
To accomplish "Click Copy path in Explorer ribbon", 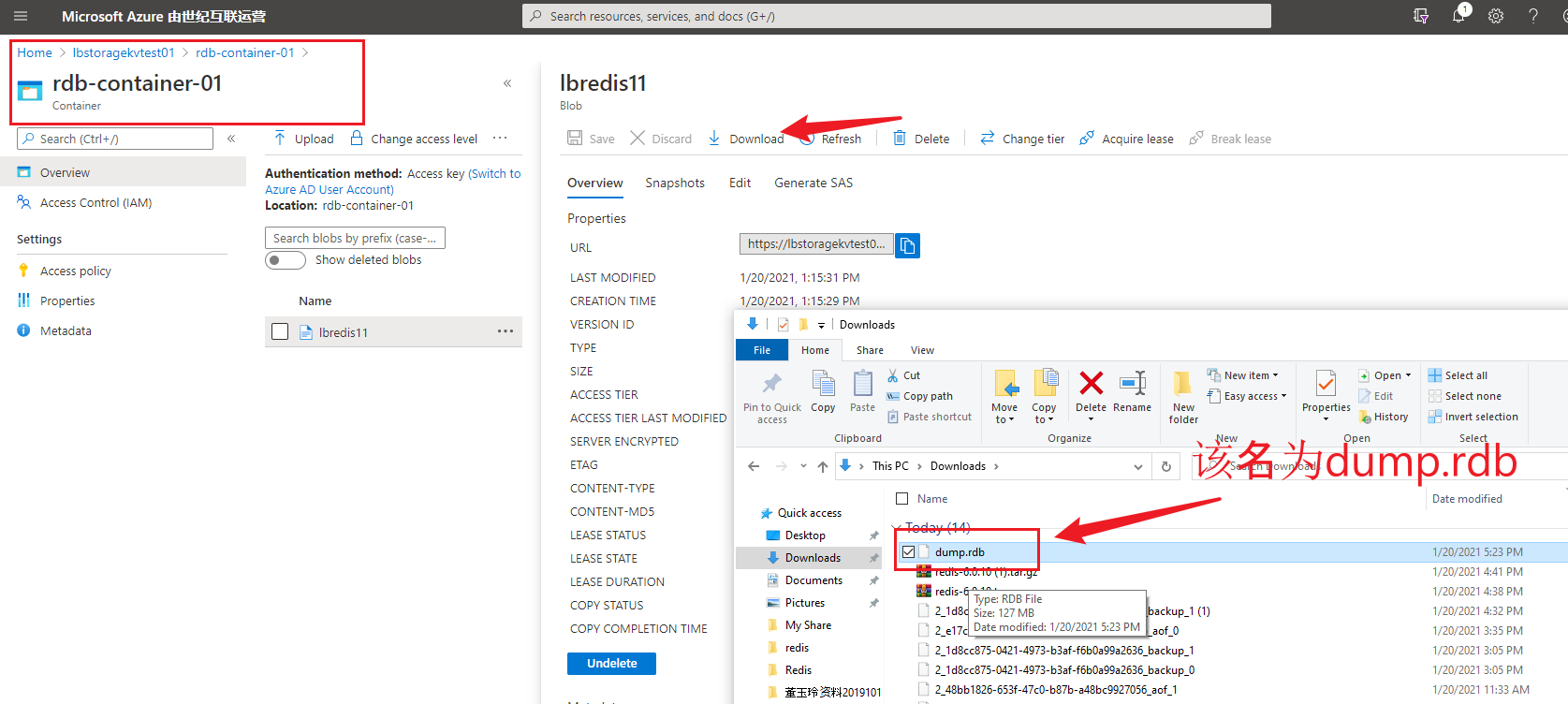I will pyautogui.click(x=919, y=396).
